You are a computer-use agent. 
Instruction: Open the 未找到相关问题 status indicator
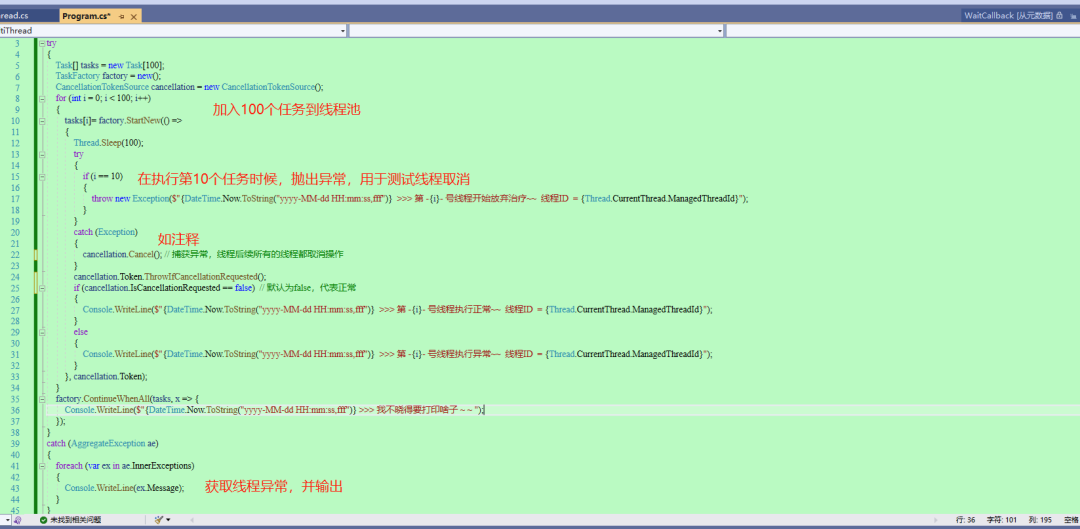[x=75, y=519]
